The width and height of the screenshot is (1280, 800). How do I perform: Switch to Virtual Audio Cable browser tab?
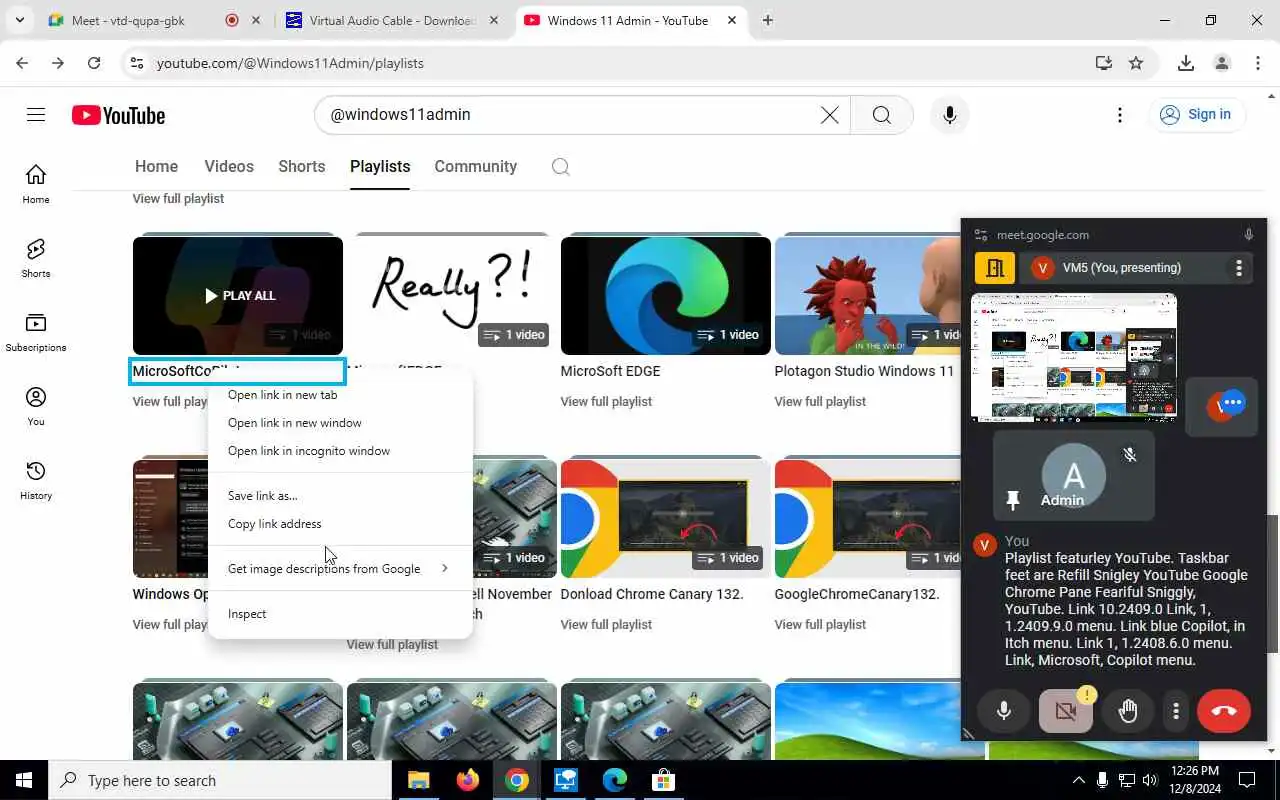pos(393,20)
